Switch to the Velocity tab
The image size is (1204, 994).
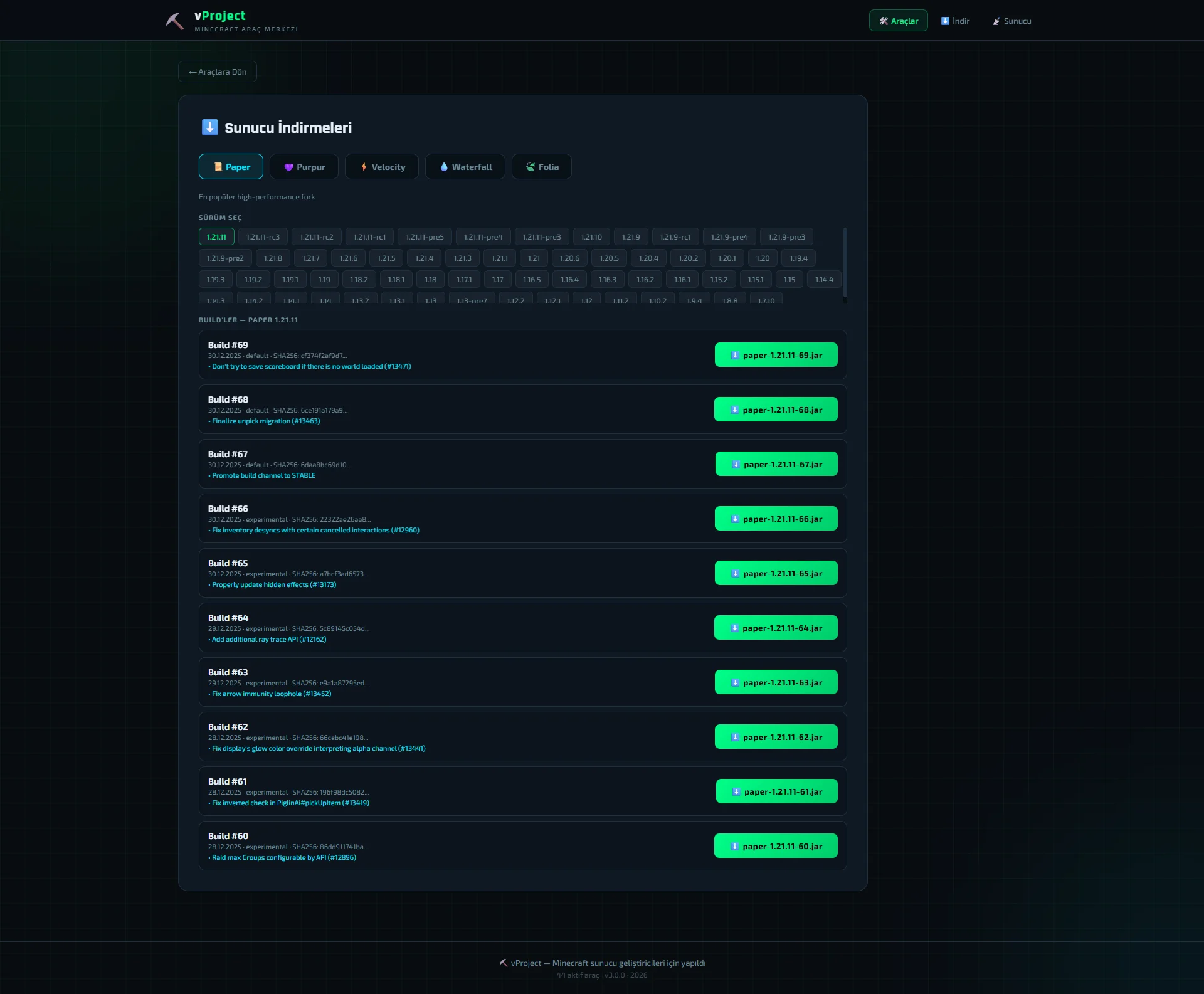pyautogui.click(x=382, y=167)
